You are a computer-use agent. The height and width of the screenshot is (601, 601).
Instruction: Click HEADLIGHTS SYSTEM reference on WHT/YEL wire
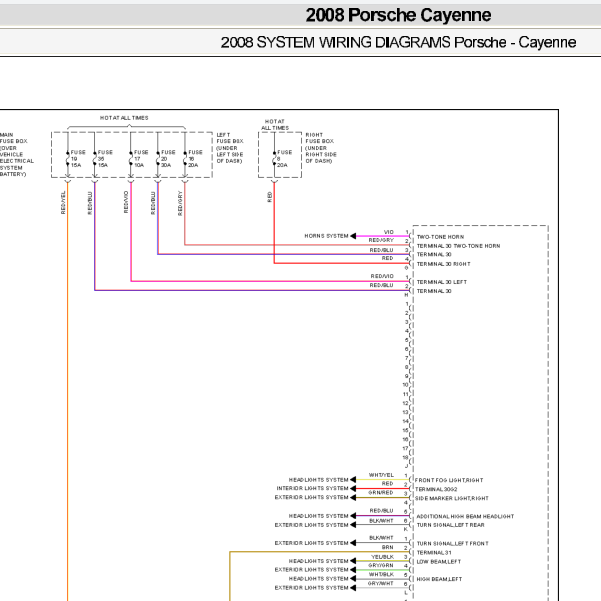pos(319,480)
